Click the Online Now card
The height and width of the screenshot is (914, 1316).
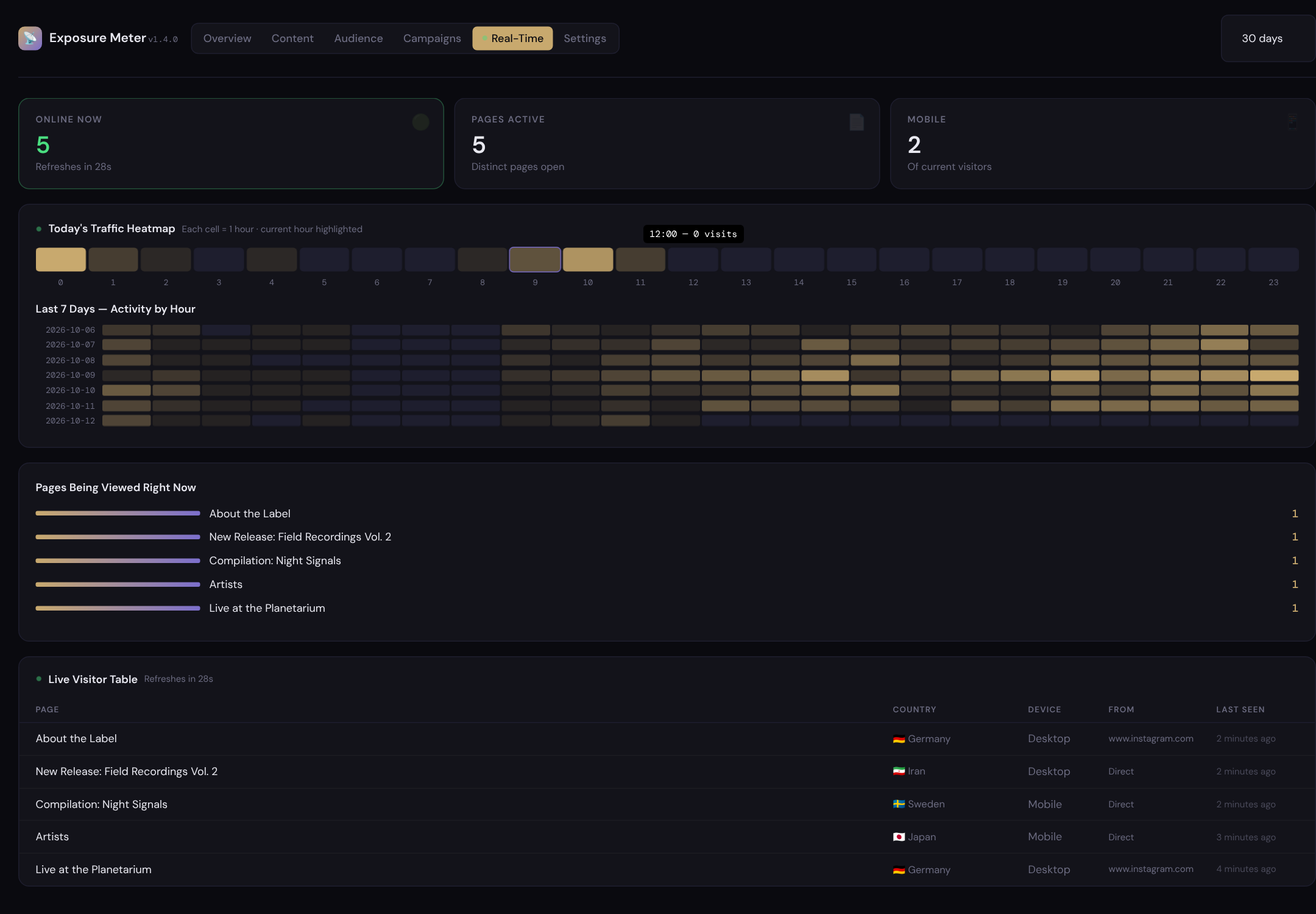coord(231,144)
